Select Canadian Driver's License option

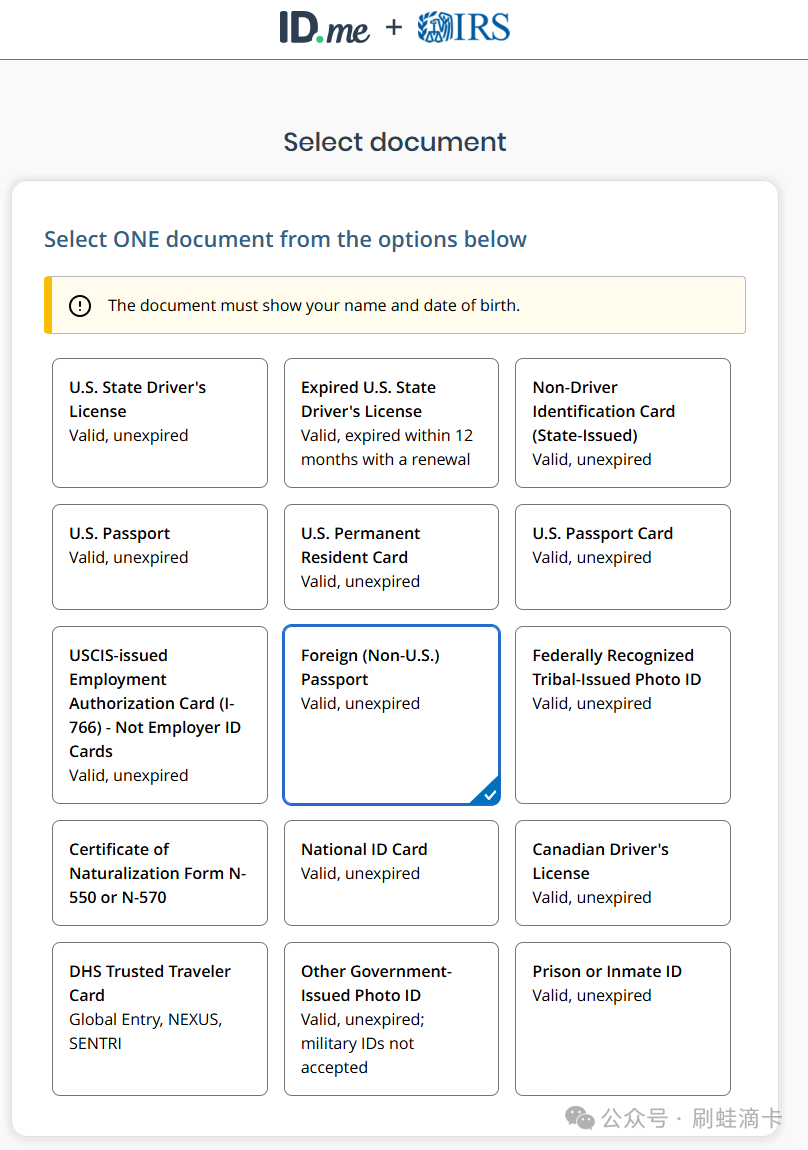tap(623, 873)
